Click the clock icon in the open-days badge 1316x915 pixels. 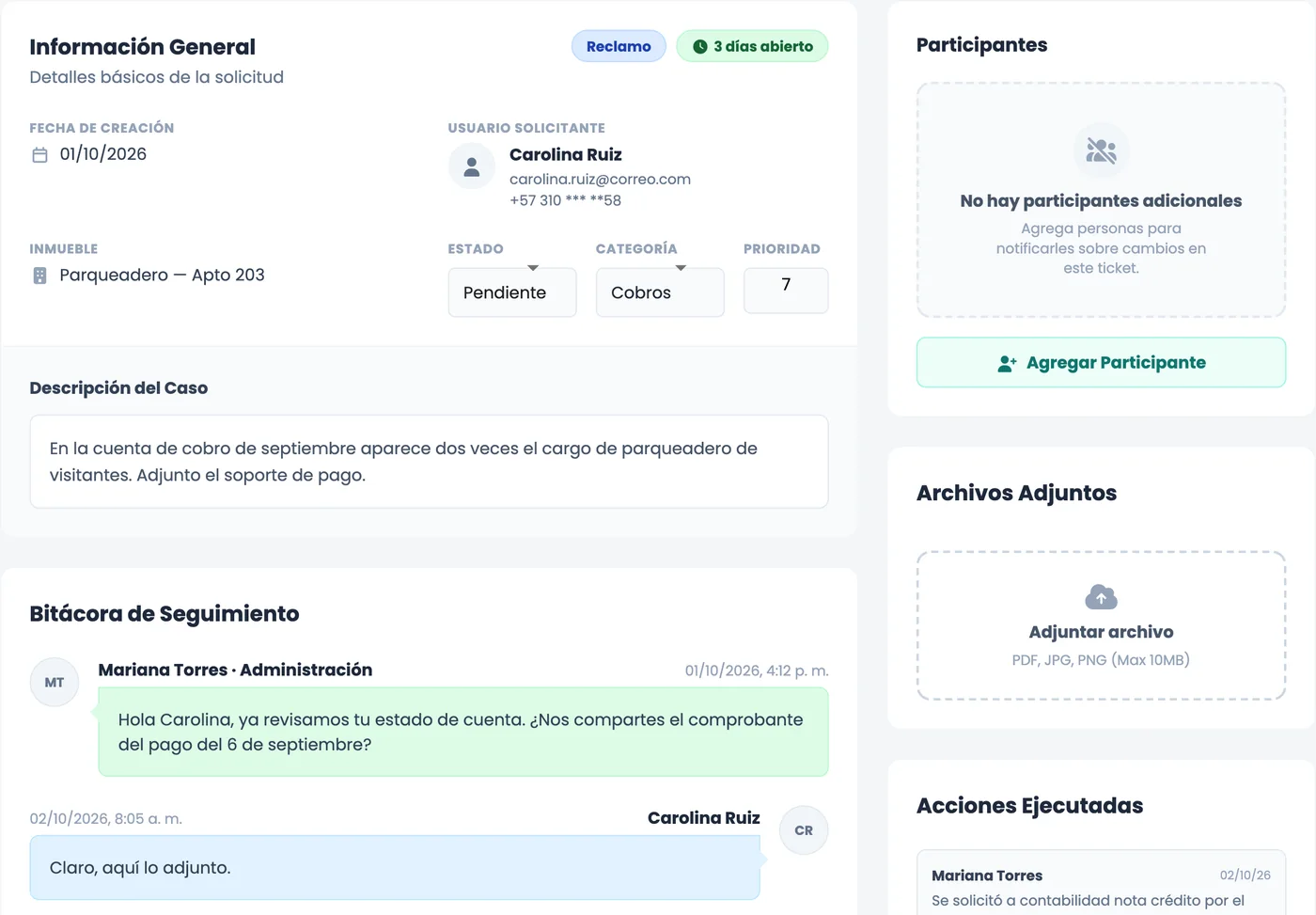[700, 46]
